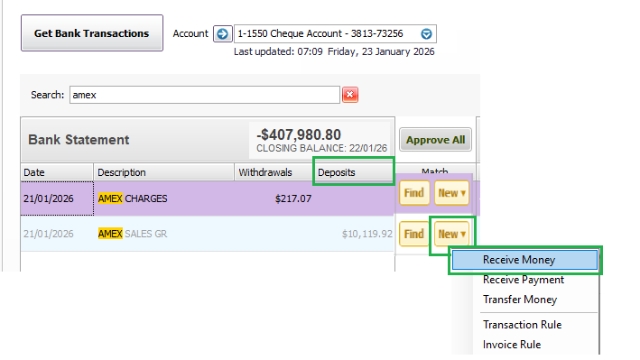
Task: Click the Get Bank Transactions button
Action: point(92,33)
